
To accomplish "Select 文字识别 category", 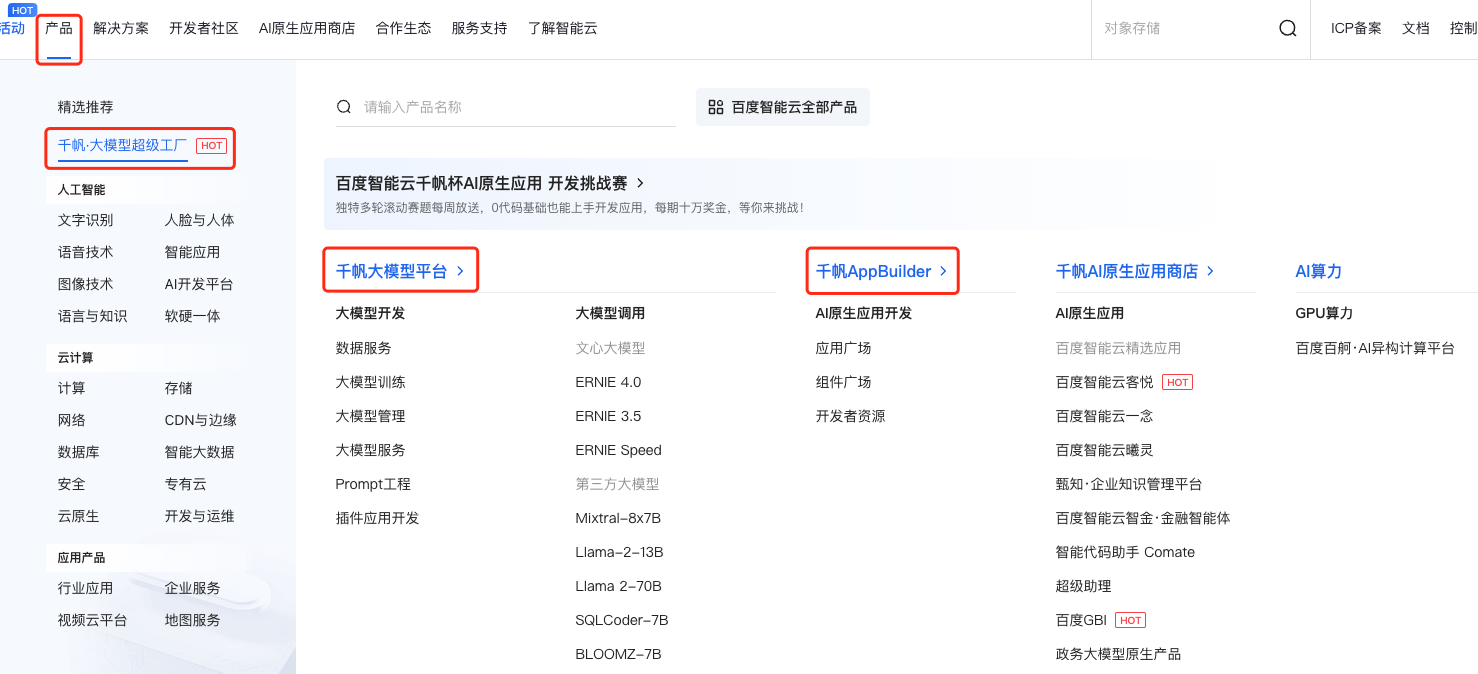I will [x=86, y=220].
